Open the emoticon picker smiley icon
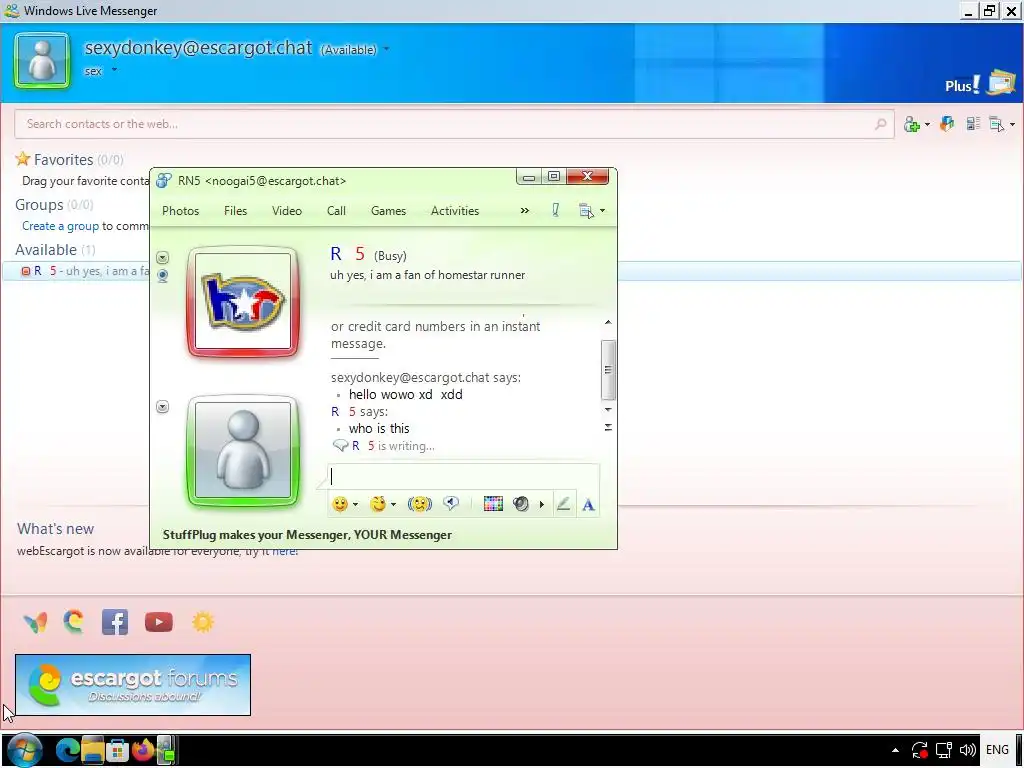The width and height of the screenshot is (1024, 768). pos(340,504)
